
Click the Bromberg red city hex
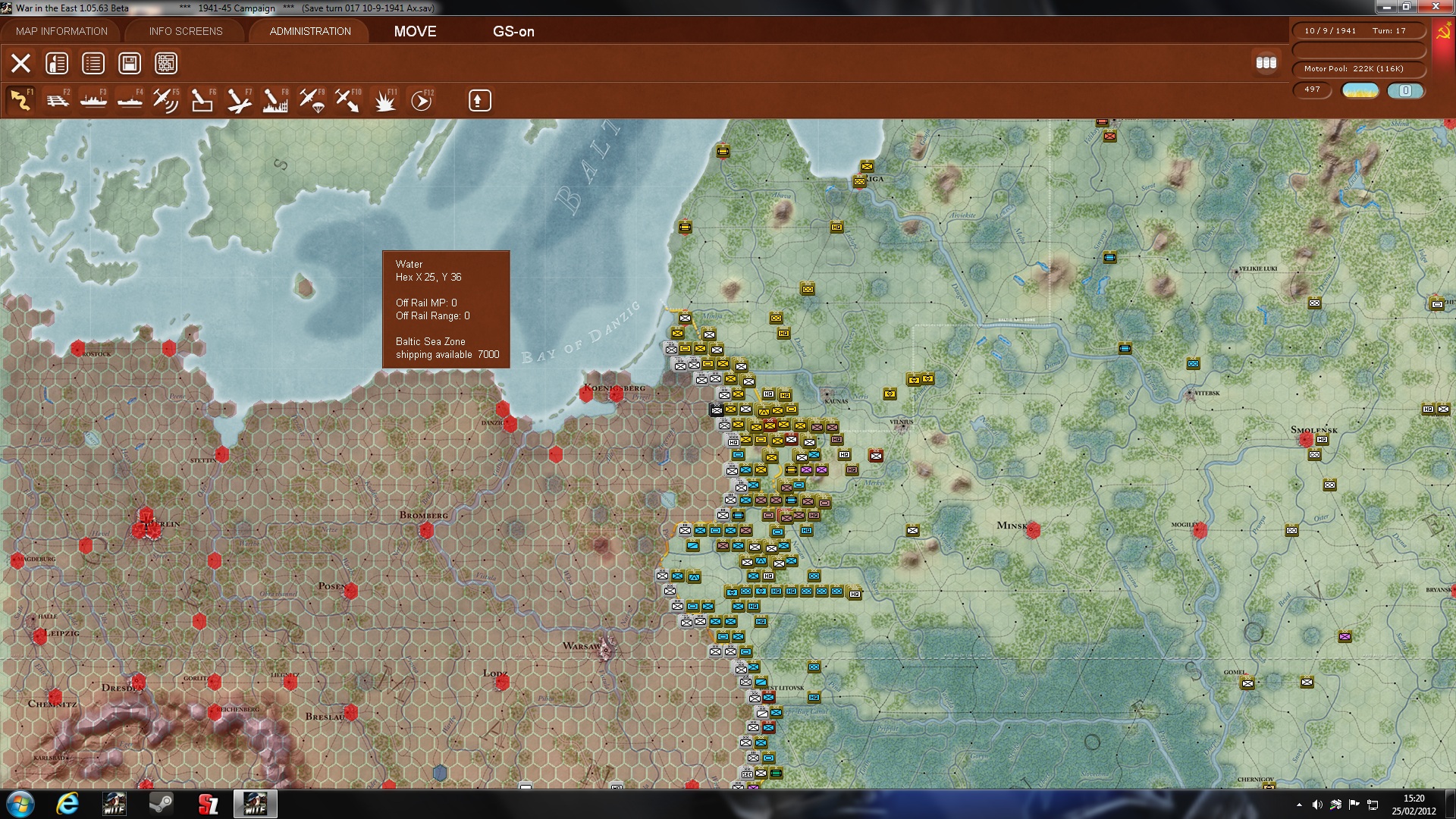pyautogui.click(x=426, y=530)
